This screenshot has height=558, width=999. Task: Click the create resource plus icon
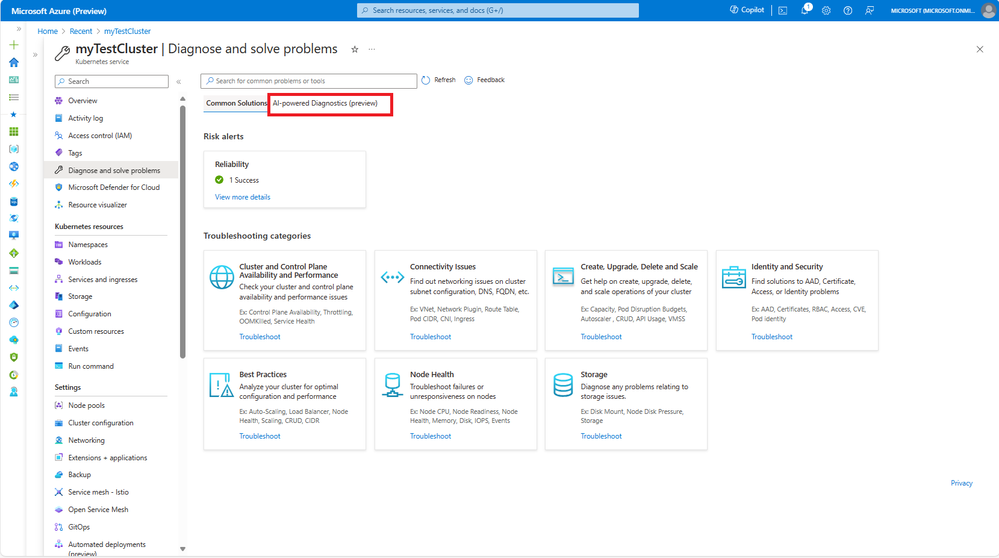13,45
